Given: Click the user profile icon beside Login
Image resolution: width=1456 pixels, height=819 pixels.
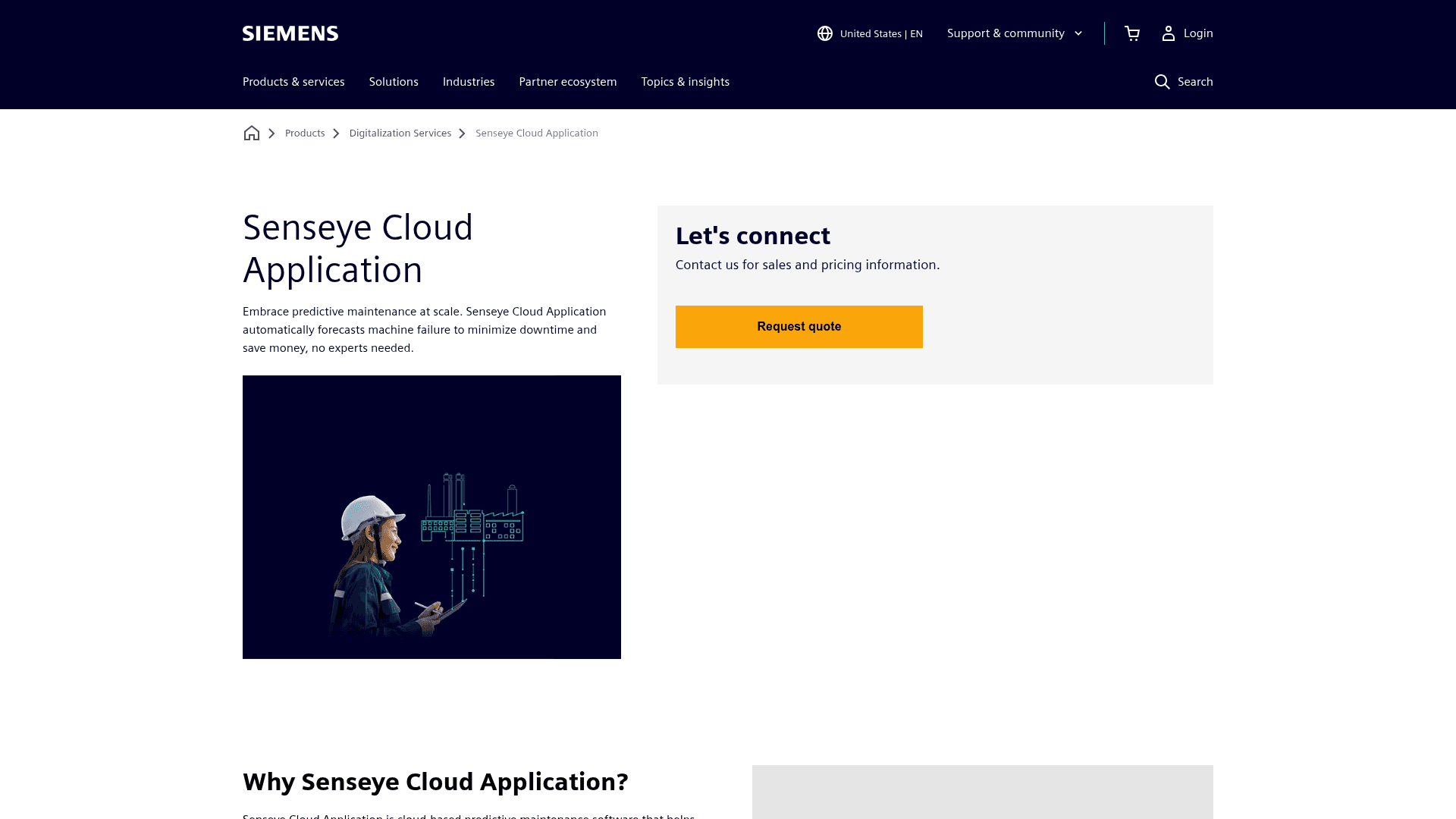Looking at the screenshot, I should click(x=1169, y=33).
